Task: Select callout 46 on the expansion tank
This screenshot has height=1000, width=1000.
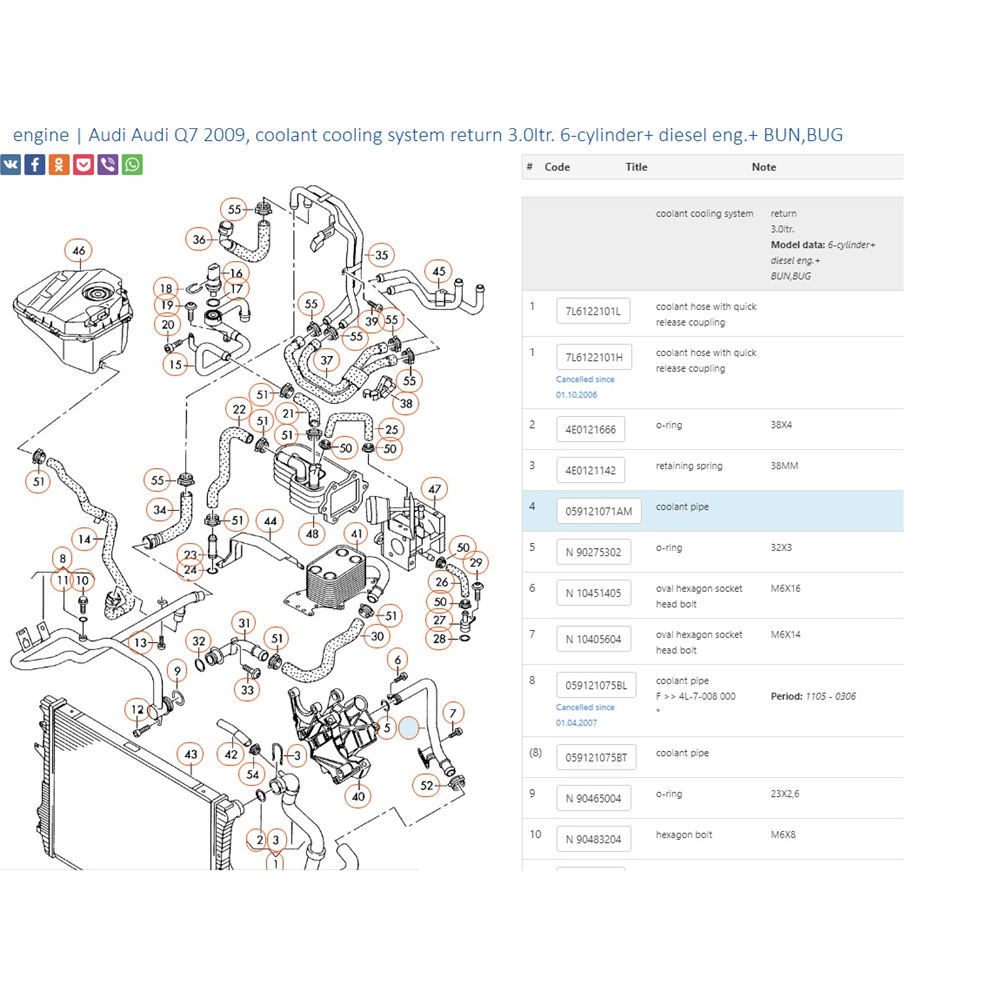Action: click(x=78, y=251)
